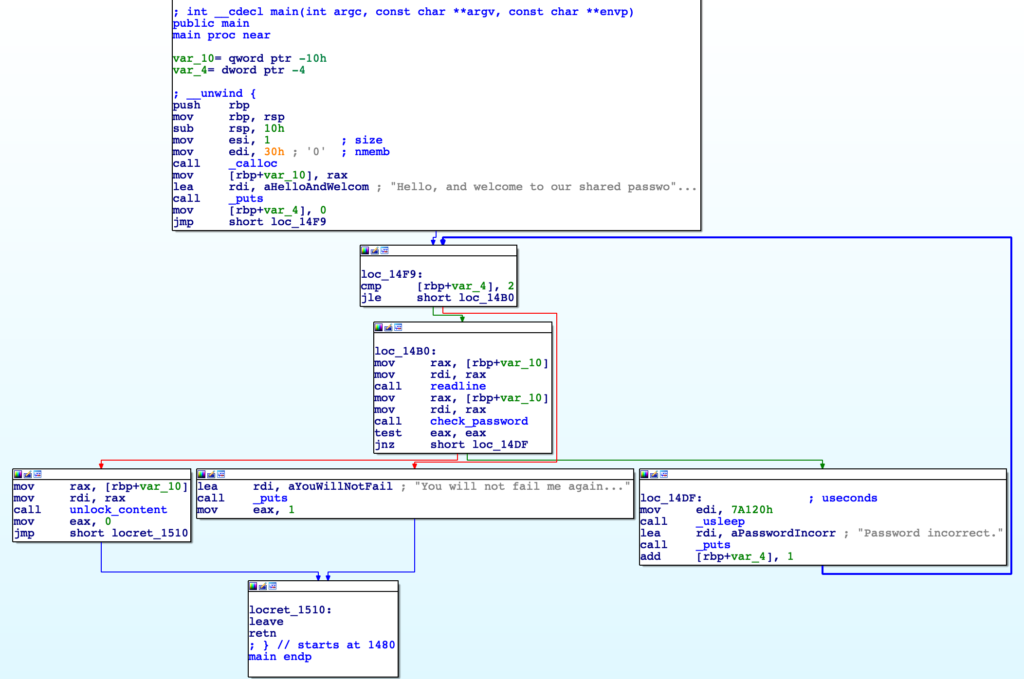
Task: Select the loc_14DF: label line
Action: [x=671, y=498]
